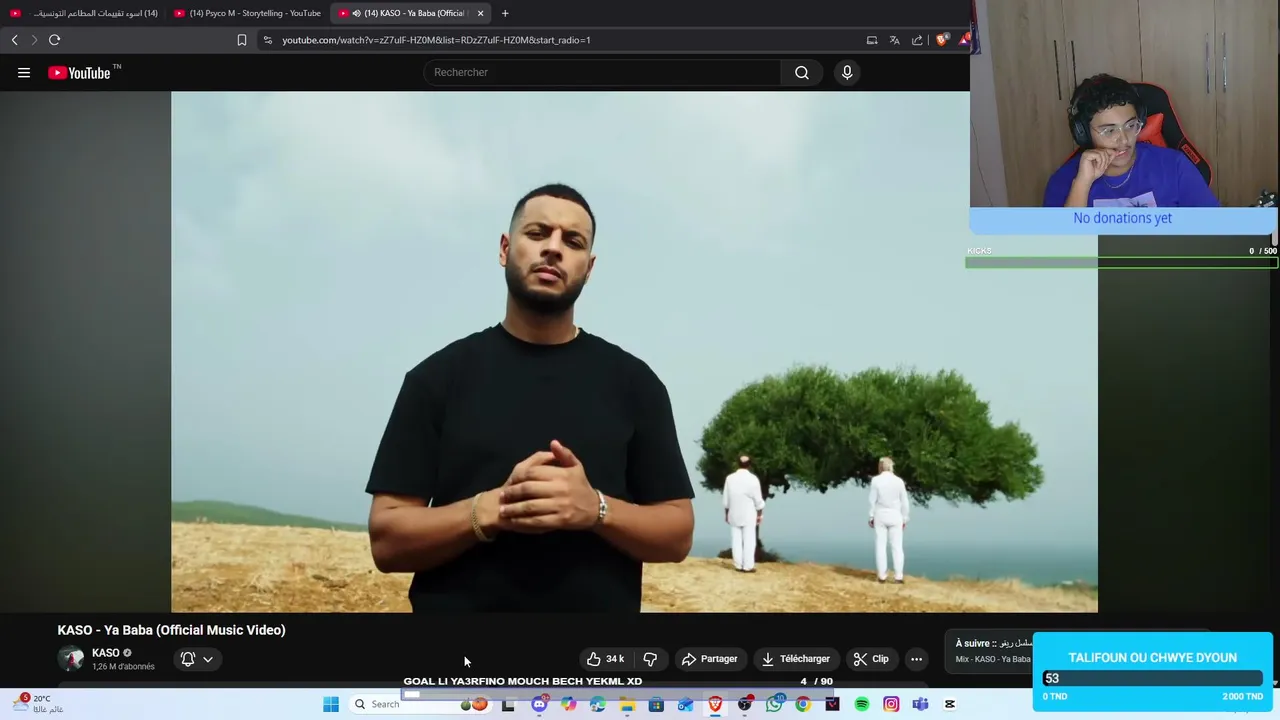Open CapCut from the taskbar
The height and width of the screenshot is (720, 1280).
pyautogui.click(x=950, y=704)
